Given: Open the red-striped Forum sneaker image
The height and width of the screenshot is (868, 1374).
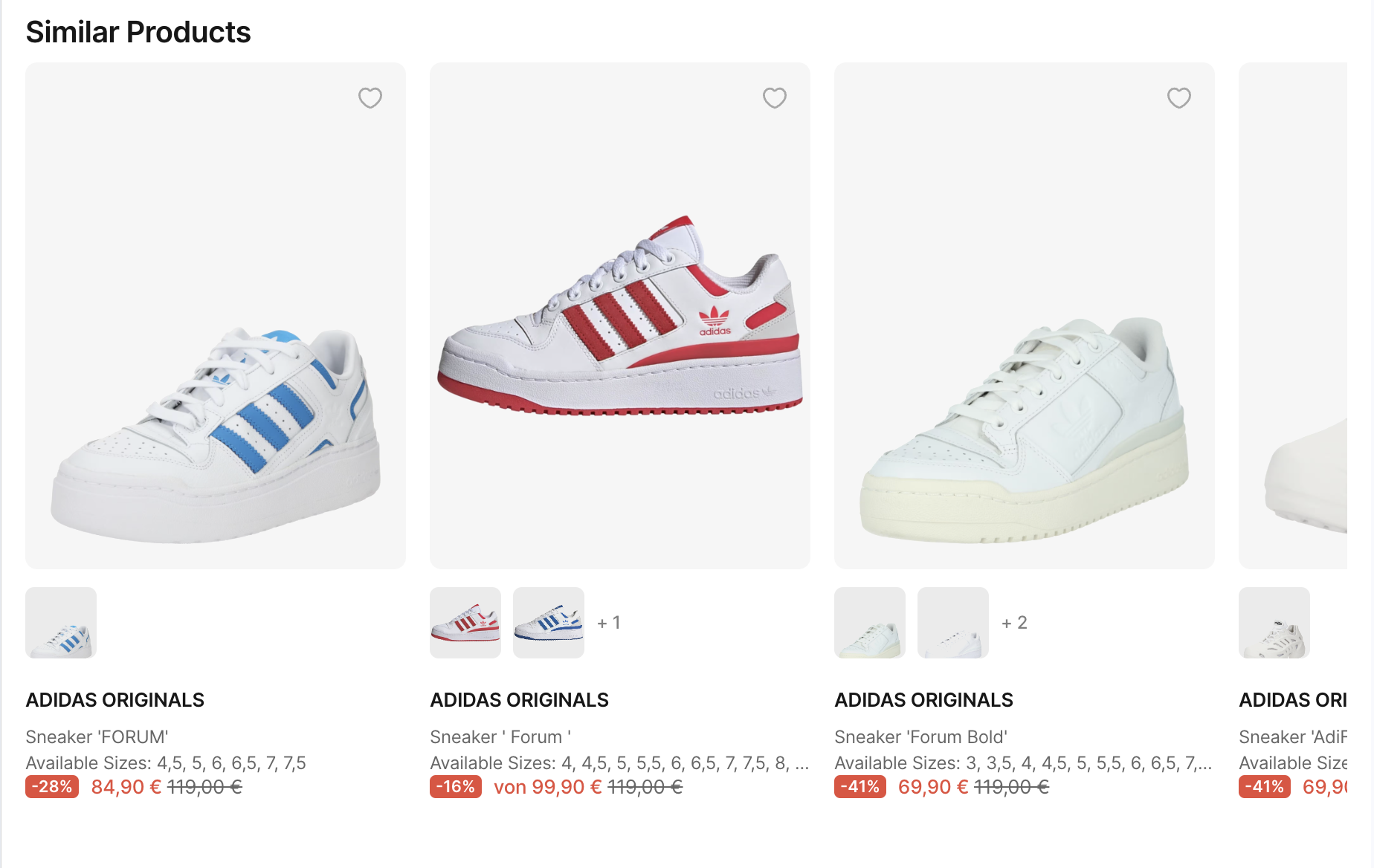Looking at the screenshot, I should (x=620, y=316).
